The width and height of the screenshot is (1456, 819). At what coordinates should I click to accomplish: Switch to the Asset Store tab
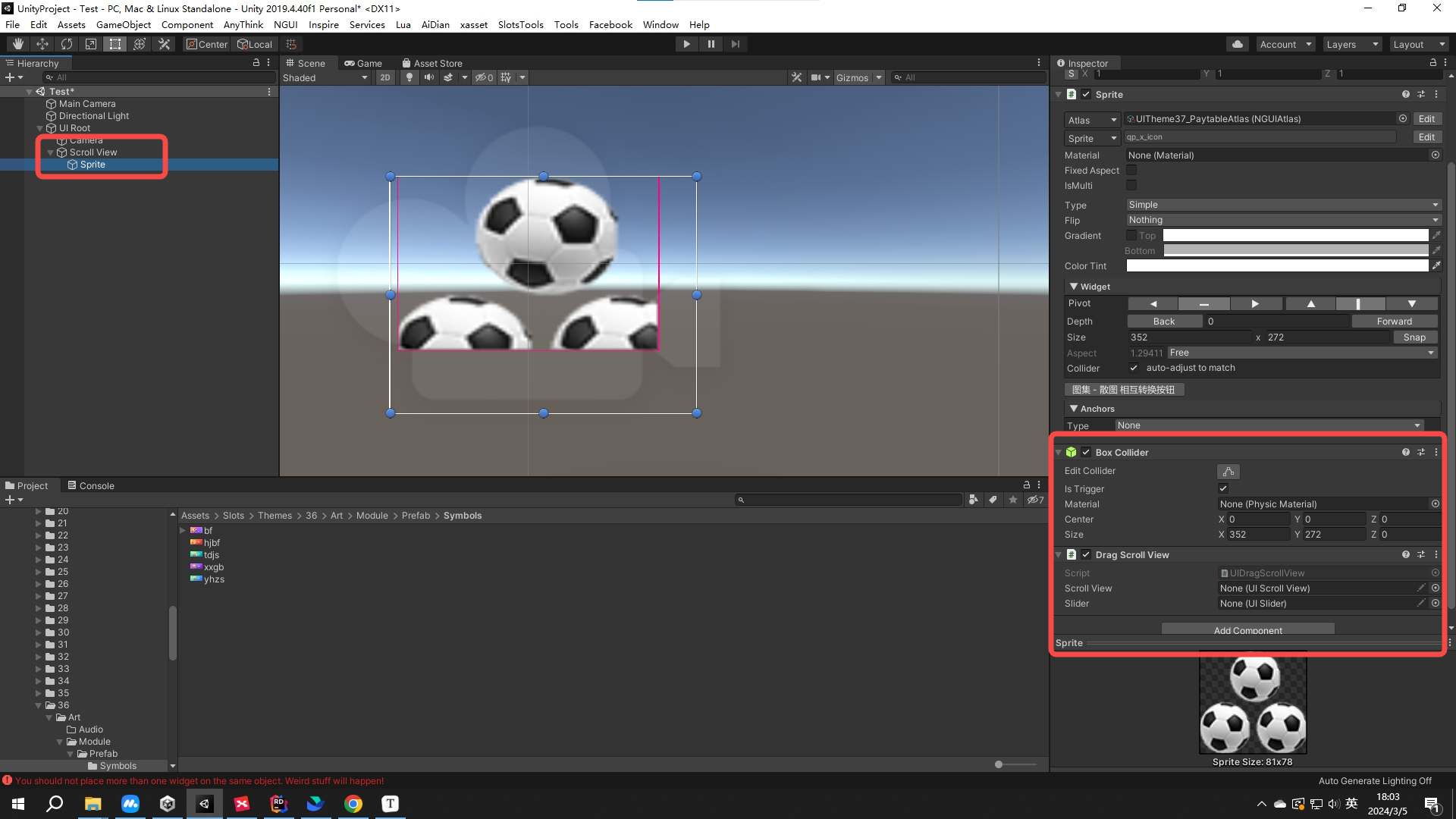pos(431,63)
